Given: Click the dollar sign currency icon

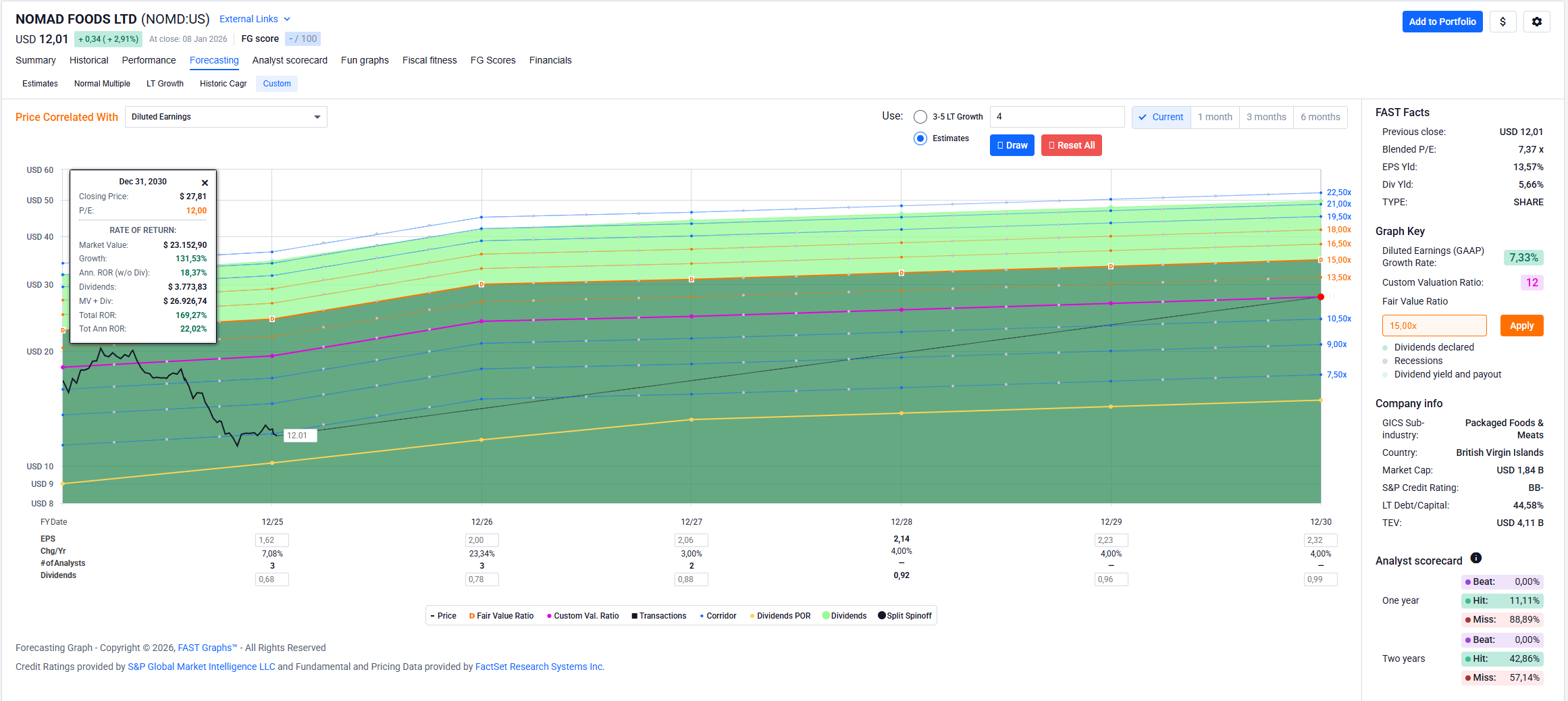Looking at the screenshot, I should point(1502,22).
